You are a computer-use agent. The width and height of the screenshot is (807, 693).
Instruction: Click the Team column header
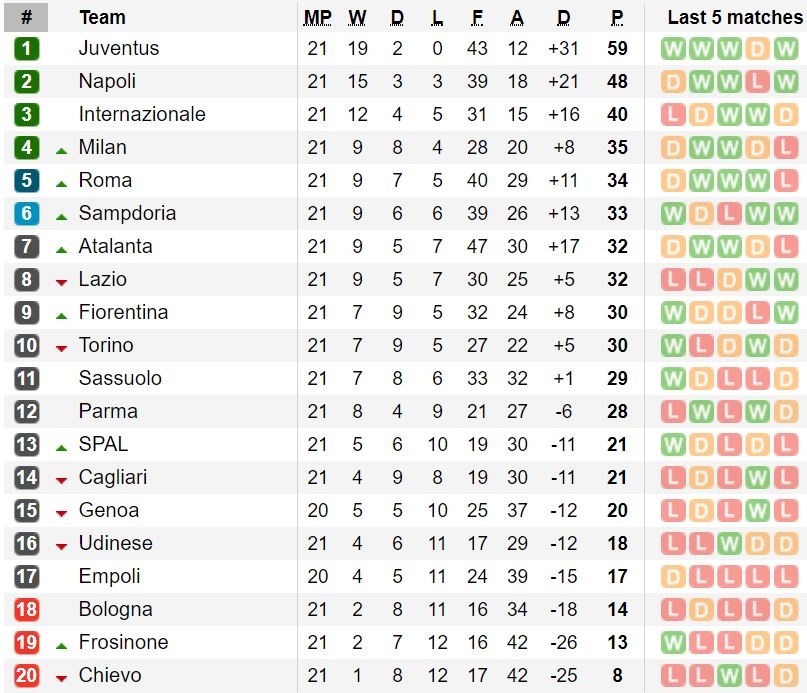(102, 17)
